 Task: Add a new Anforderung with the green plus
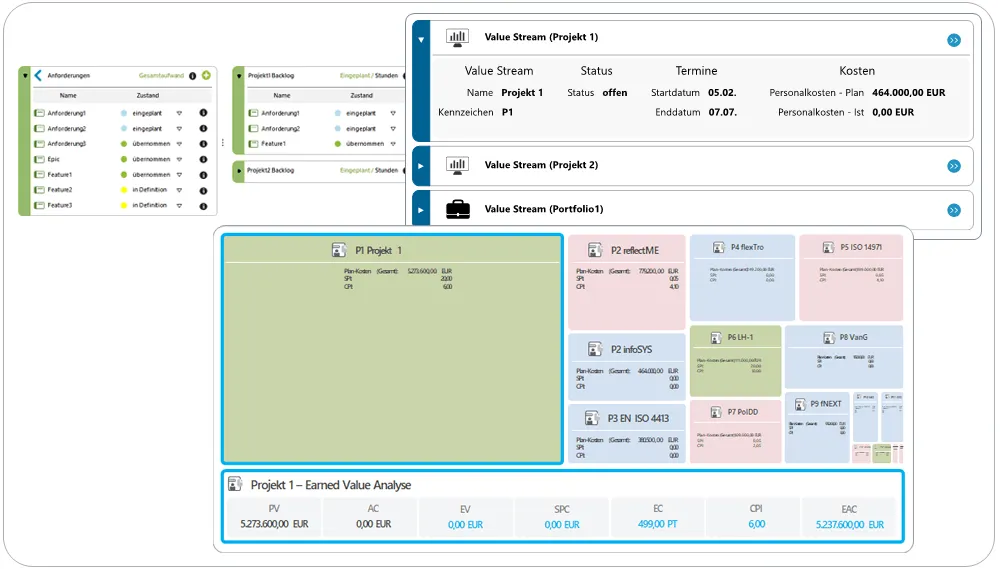tap(206, 75)
